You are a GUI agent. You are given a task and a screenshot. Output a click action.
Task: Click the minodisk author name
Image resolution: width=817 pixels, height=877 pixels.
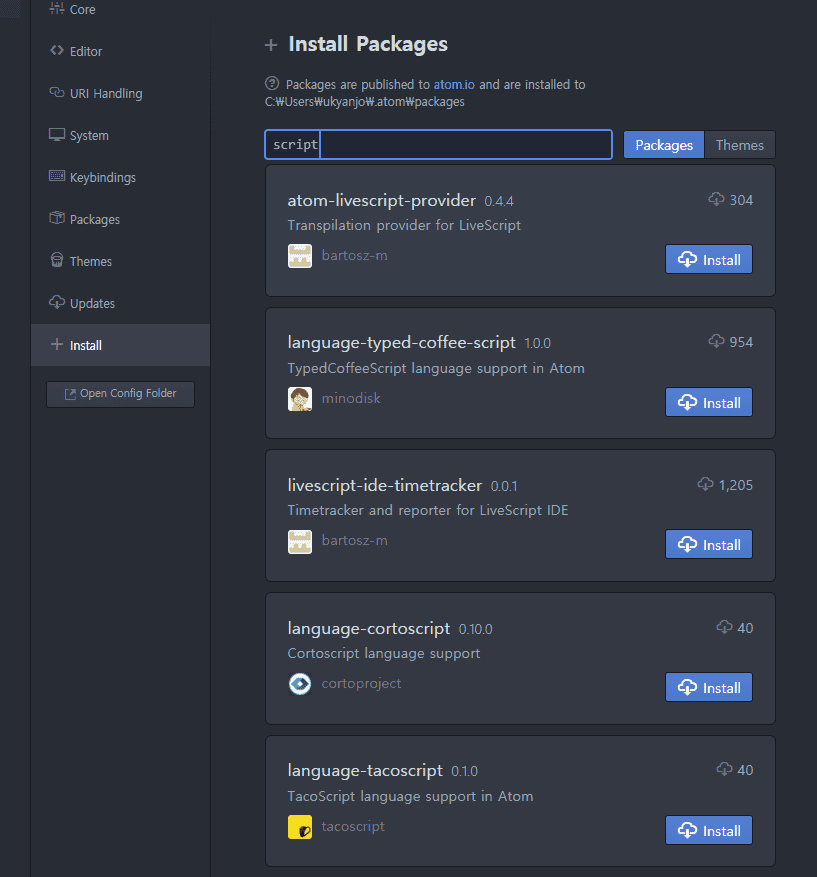(x=351, y=398)
